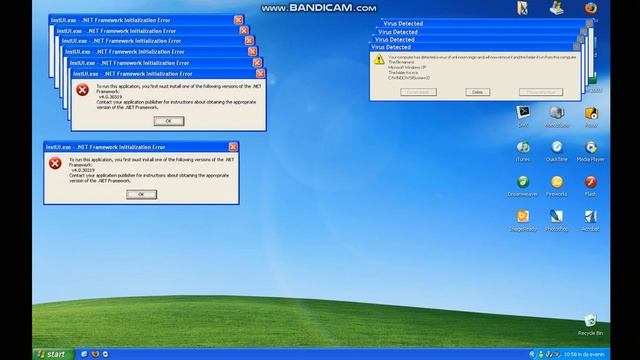
Task: Close the backmost stacked .NET error window
Action: [238, 20]
